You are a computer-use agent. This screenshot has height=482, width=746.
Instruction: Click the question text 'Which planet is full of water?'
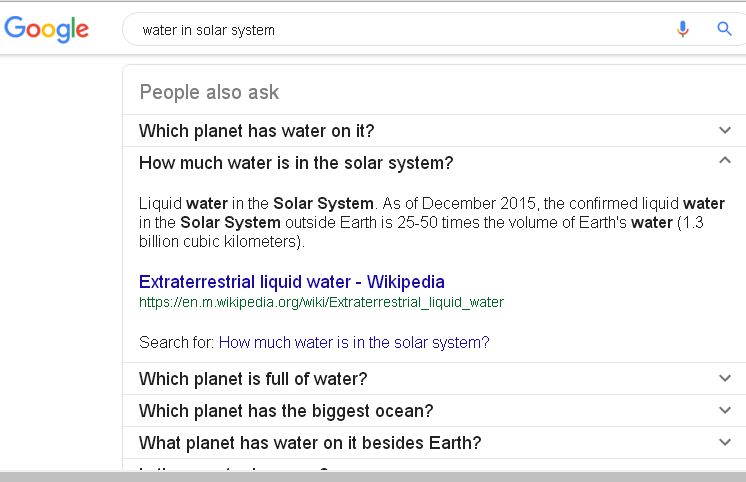click(253, 379)
